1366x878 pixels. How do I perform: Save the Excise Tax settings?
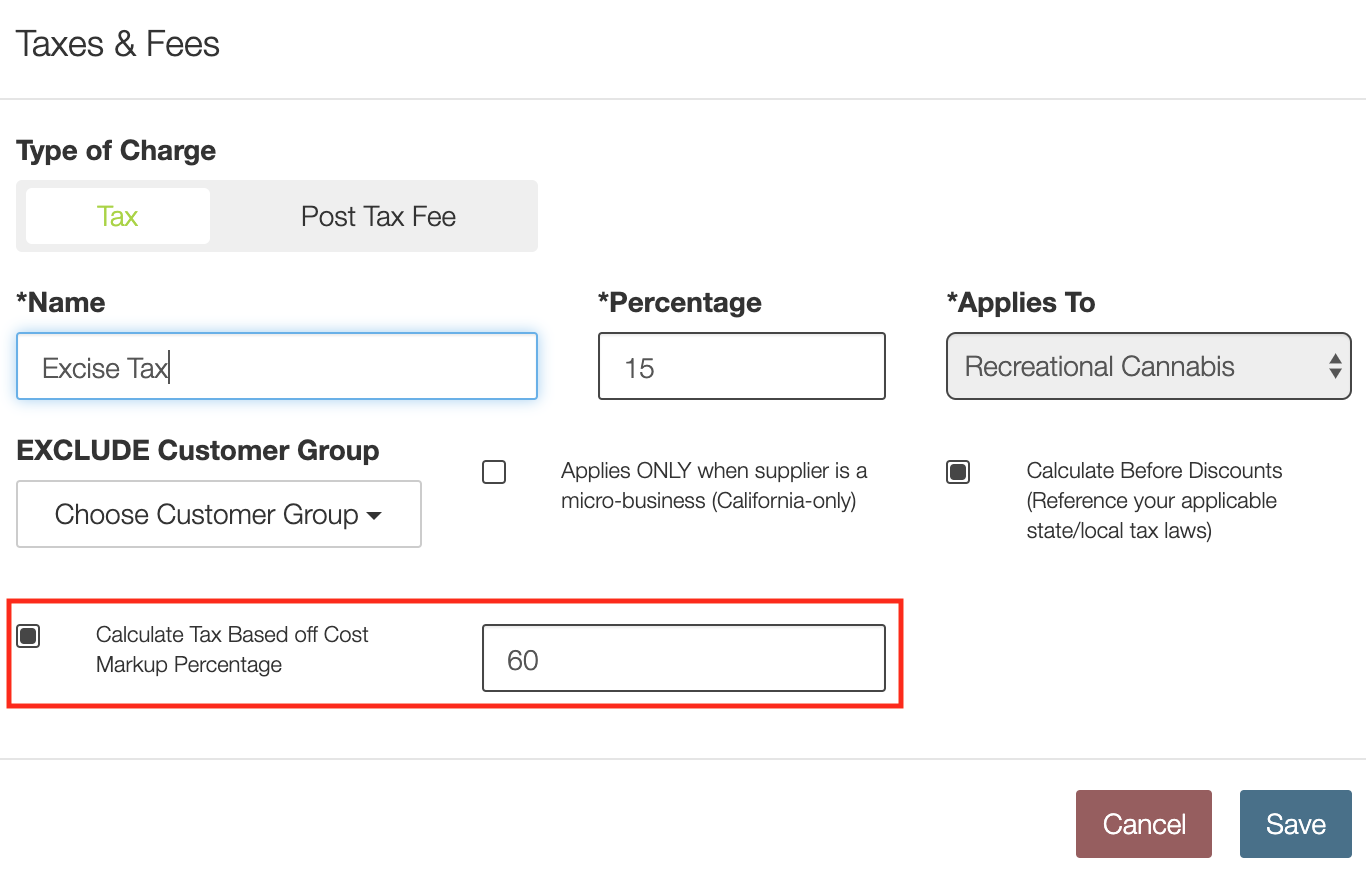click(x=1295, y=824)
